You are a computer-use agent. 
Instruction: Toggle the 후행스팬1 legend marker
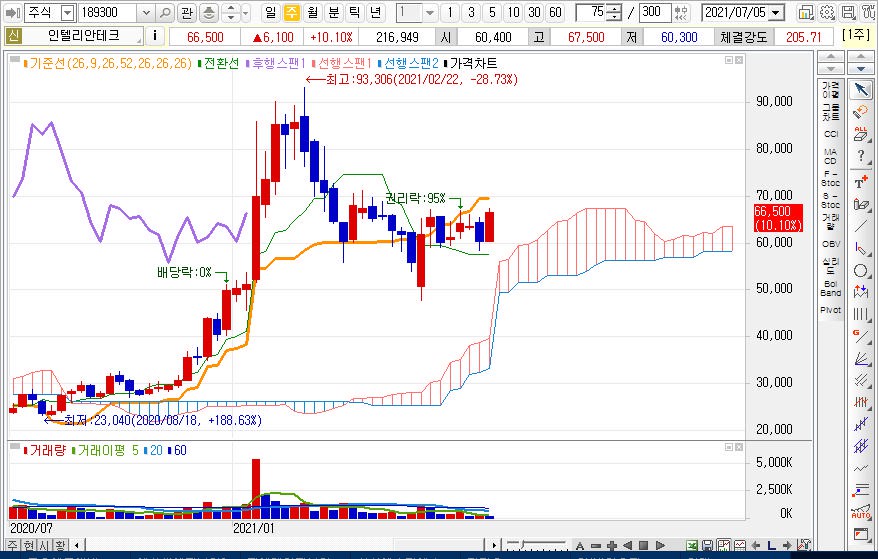(x=248, y=63)
